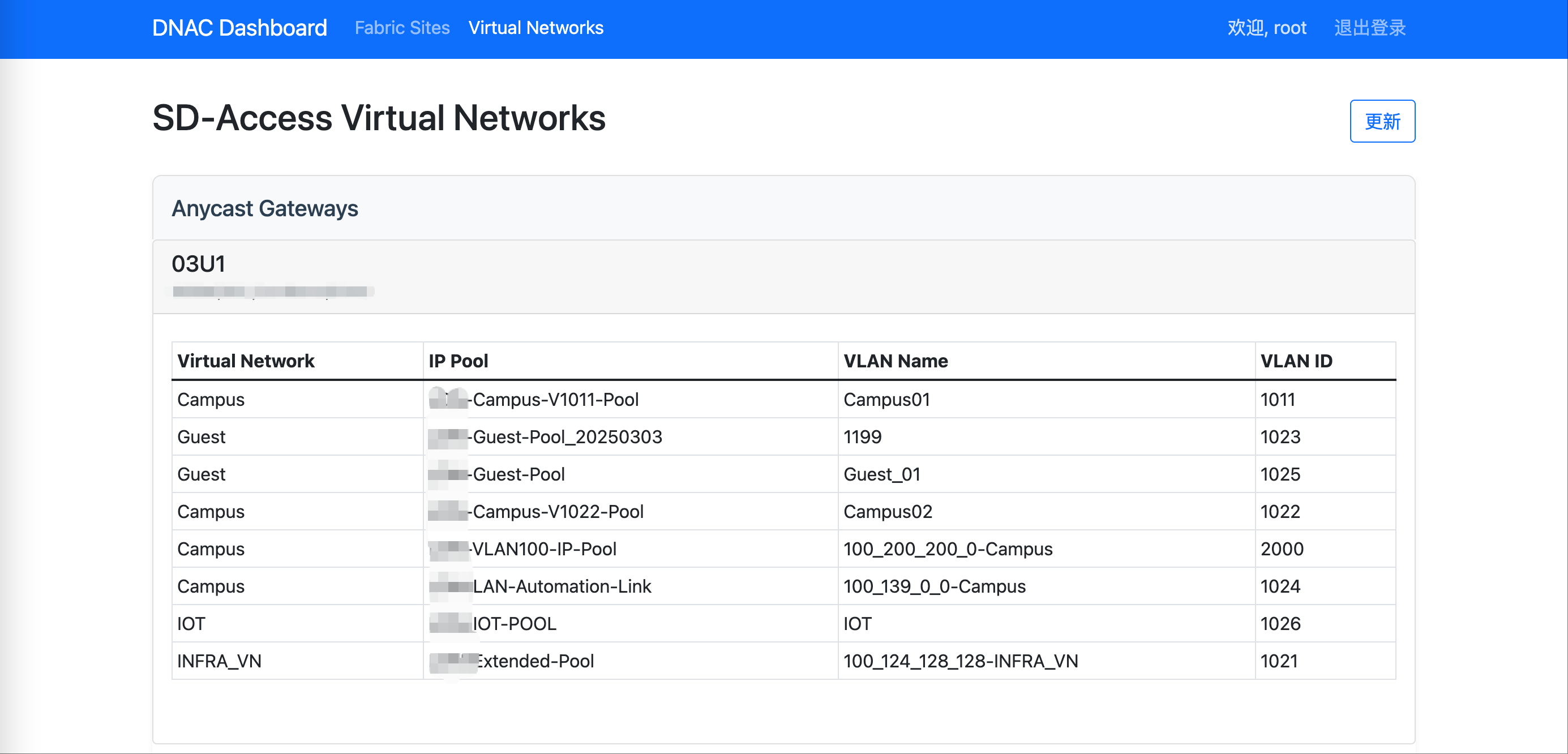Screen dimensions: 1568x754
Task: Select the Guest_01 VLAN name cell
Action: point(1046,474)
